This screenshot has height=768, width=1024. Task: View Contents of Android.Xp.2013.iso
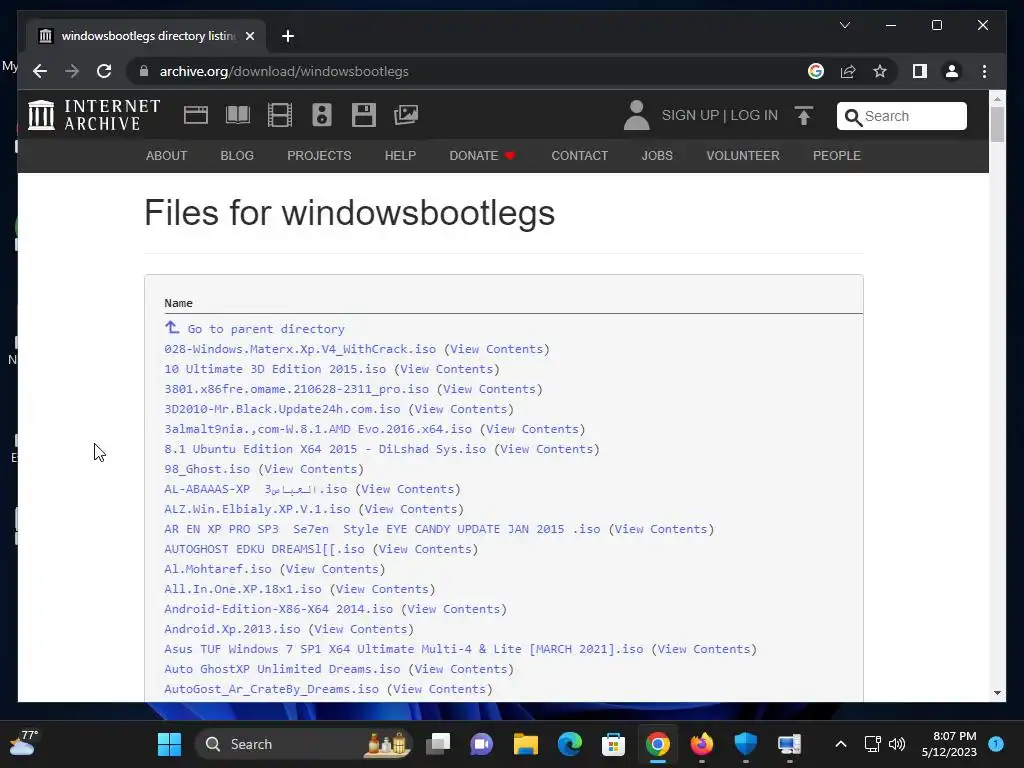point(360,629)
